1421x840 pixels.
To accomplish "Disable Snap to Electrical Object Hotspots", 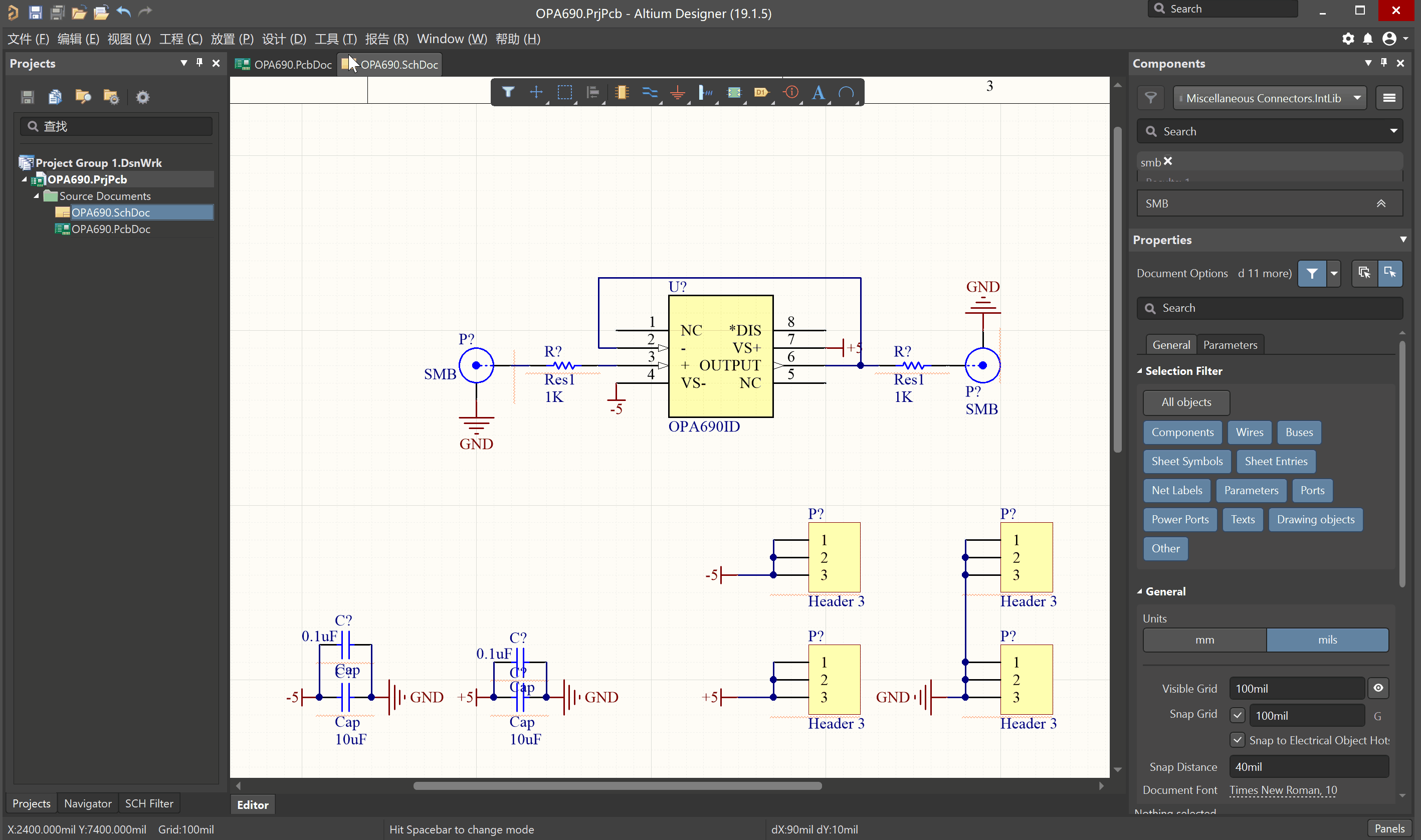I will coord(1237,740).
